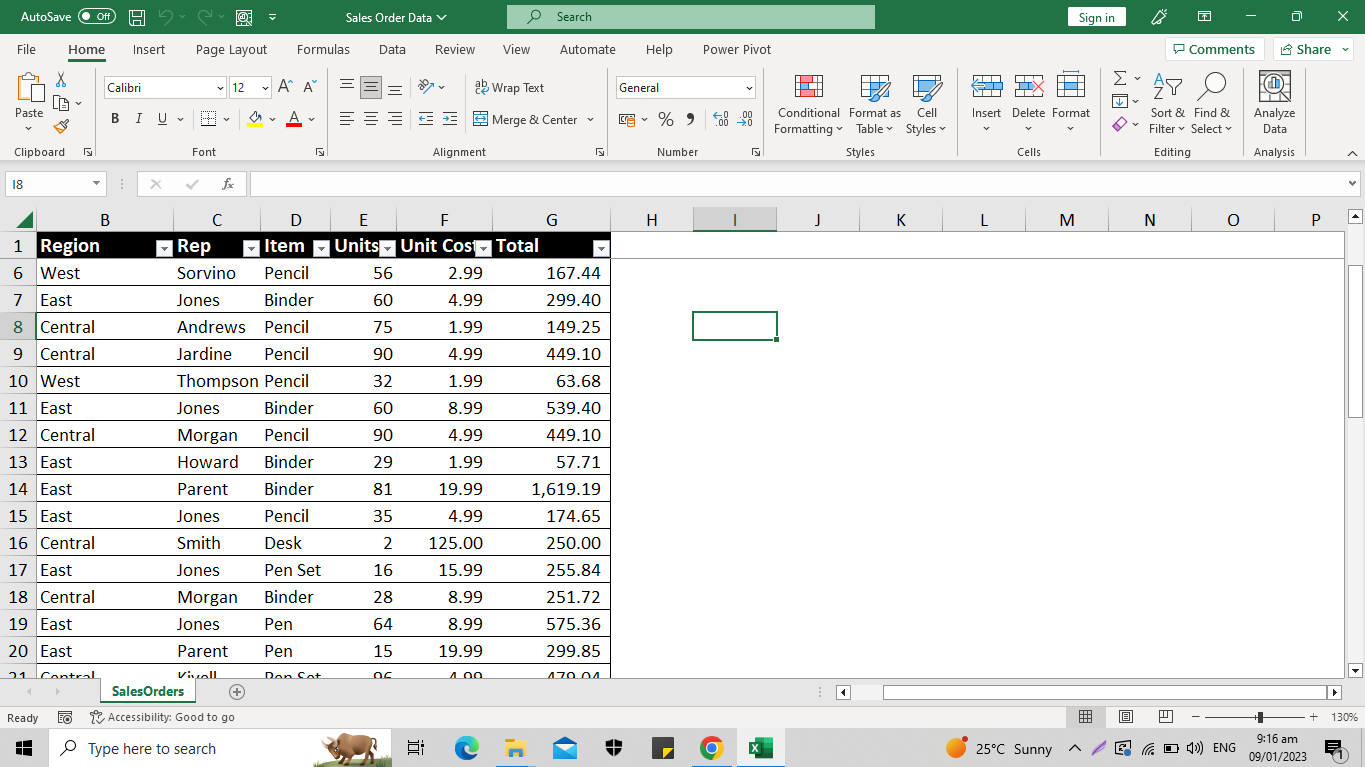The height and width of the screenshot is (767, 1365).
Task: Increase font size with the larger A icon
Action: (x=285, y=87)
